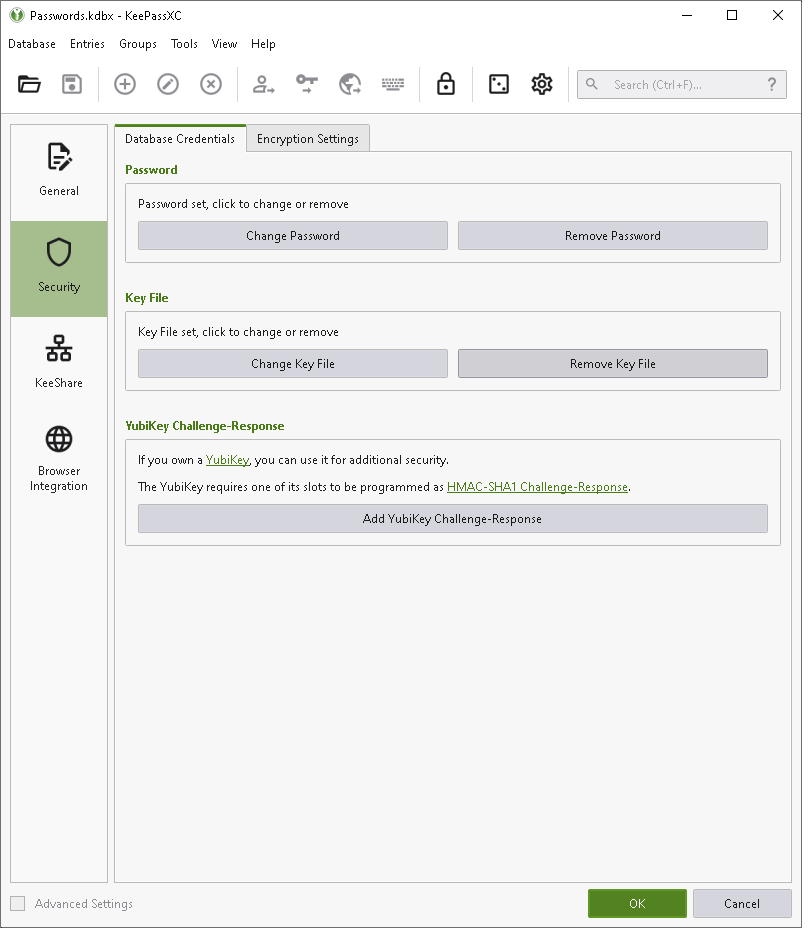The image size is (808, 928).
Task: Click the KeePassXC app icon in title bar
Action: point(17,15)
